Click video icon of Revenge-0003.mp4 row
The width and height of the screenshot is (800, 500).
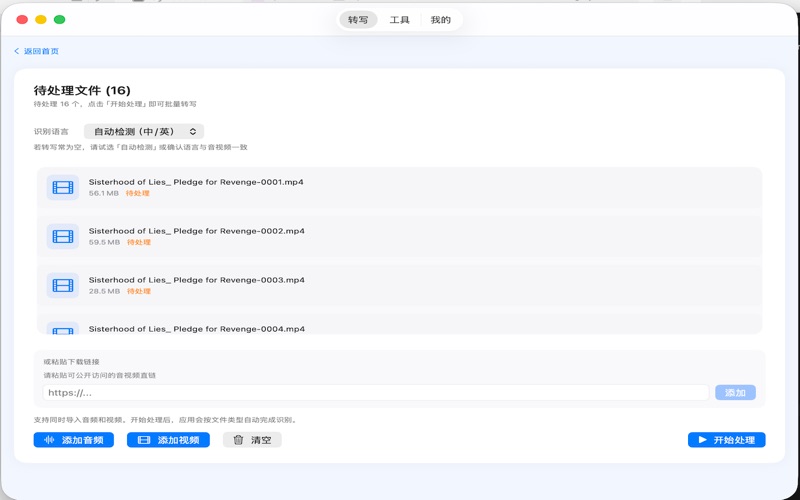(63, 285)
